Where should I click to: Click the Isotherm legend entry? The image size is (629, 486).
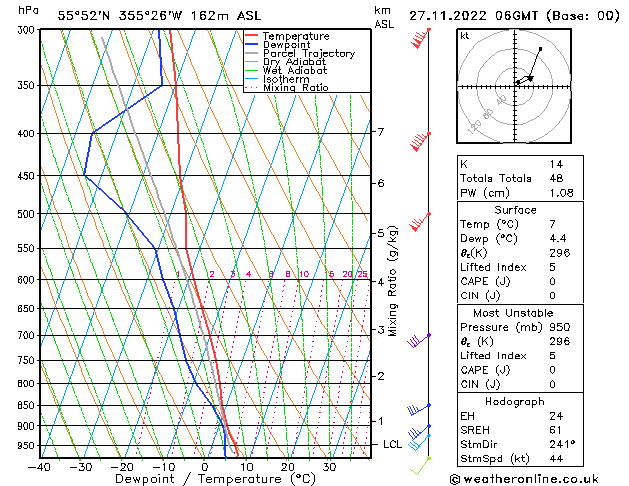coord(277,79)
